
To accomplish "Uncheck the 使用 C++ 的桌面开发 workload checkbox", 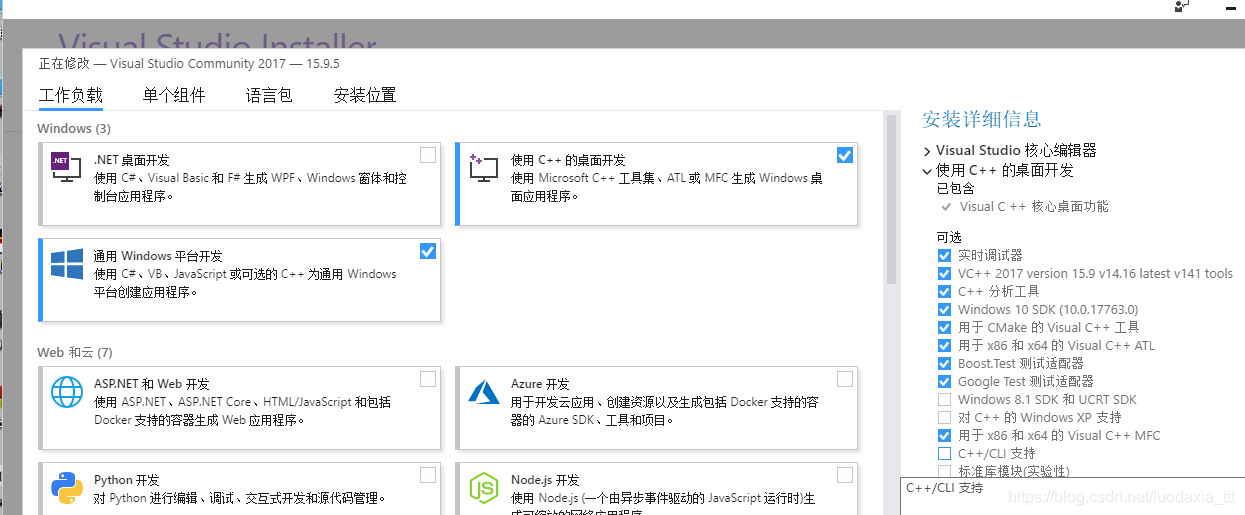I will pos(845,155).
